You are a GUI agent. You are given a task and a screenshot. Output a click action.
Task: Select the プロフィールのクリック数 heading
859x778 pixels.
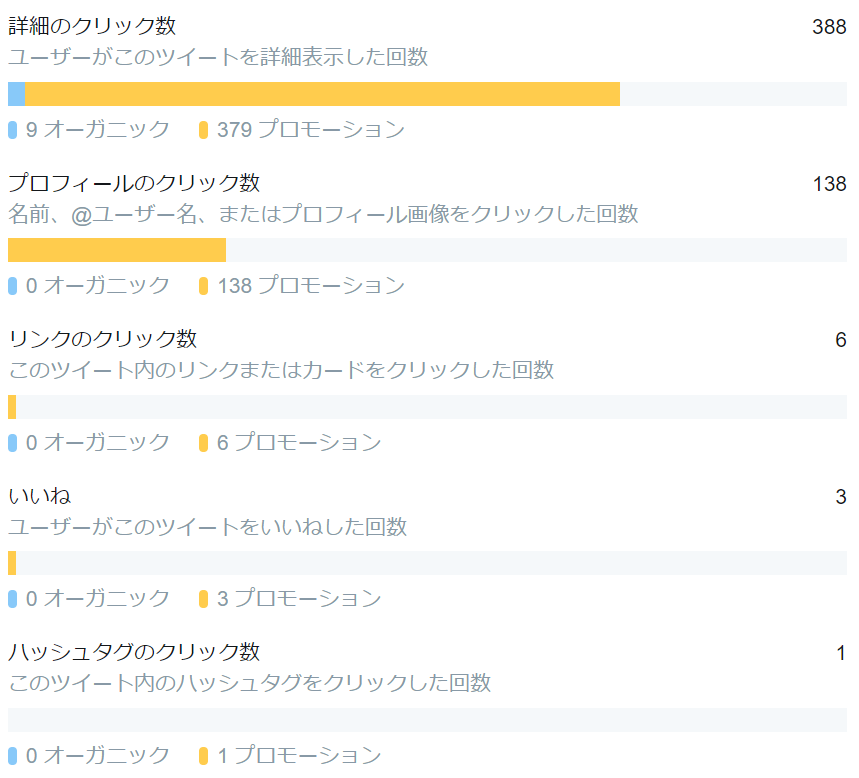point(134,182)
